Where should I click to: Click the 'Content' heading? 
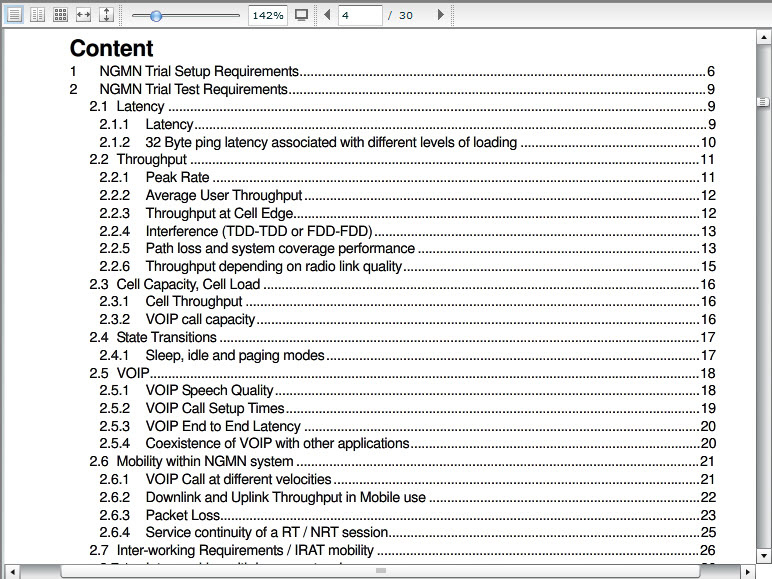112,48
